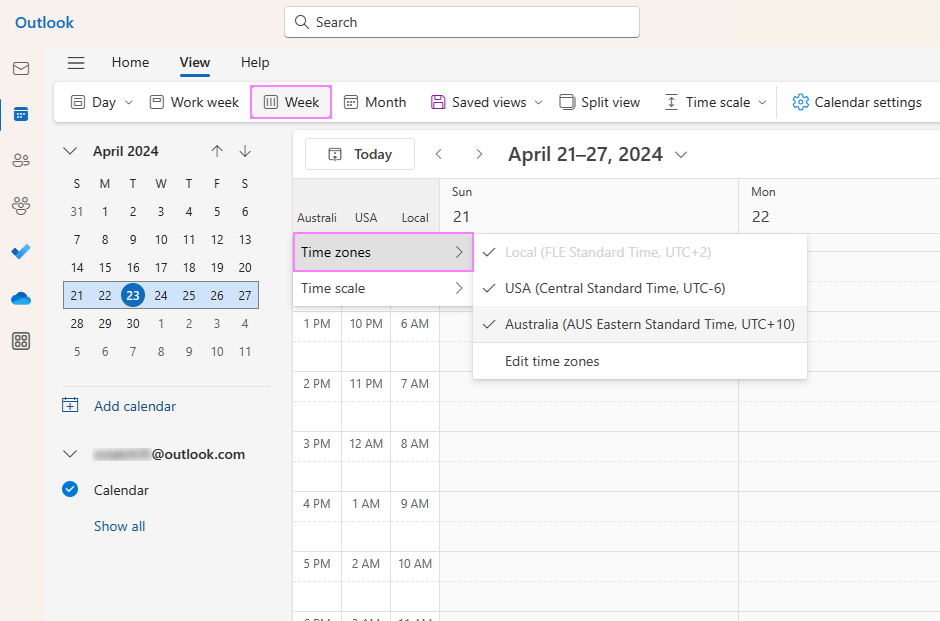940x621 pixels.
Task: Open the Time scale context submenu
Action: click(x=383, y=288)
